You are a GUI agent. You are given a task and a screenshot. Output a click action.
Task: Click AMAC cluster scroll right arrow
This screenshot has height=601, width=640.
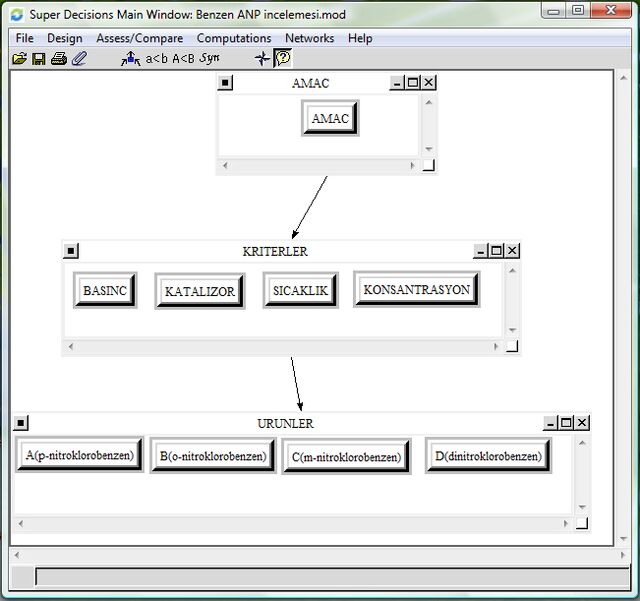tap(412, 165)
